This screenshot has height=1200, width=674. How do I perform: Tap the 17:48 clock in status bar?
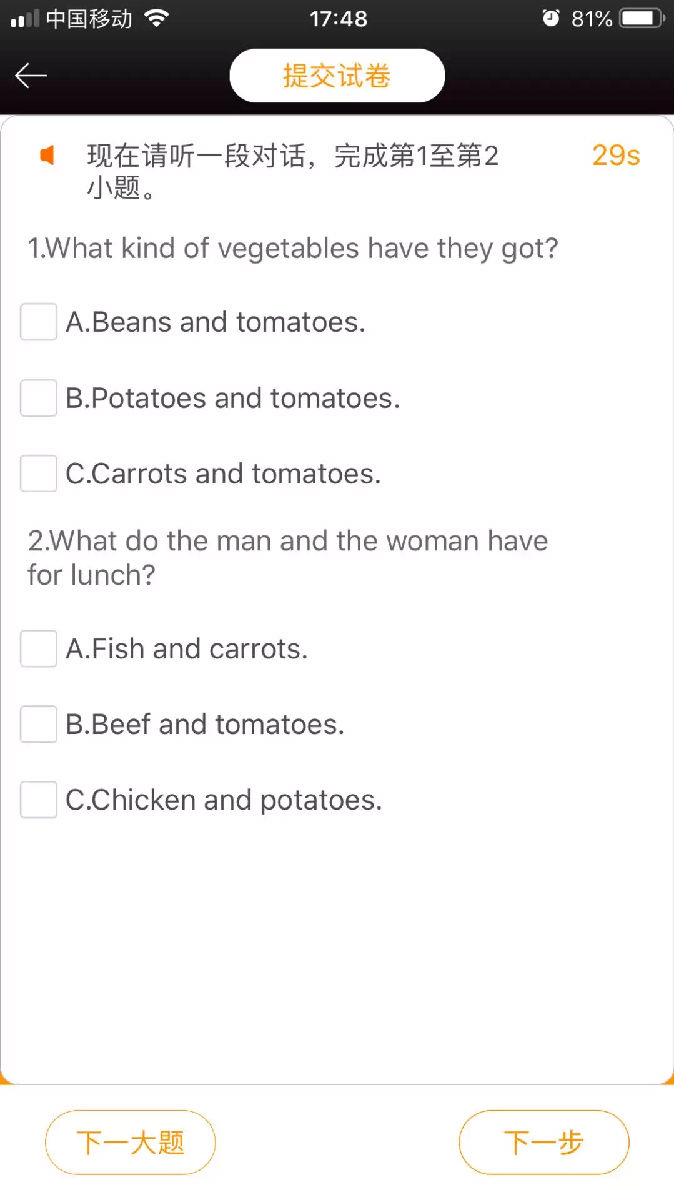click(x=338, y=19)
